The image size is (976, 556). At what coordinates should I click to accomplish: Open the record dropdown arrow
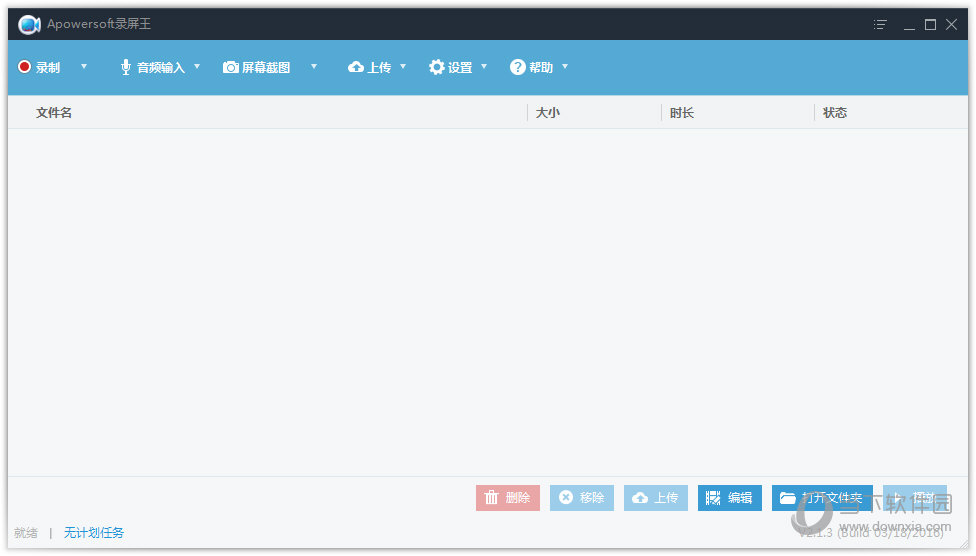[84, 66]
